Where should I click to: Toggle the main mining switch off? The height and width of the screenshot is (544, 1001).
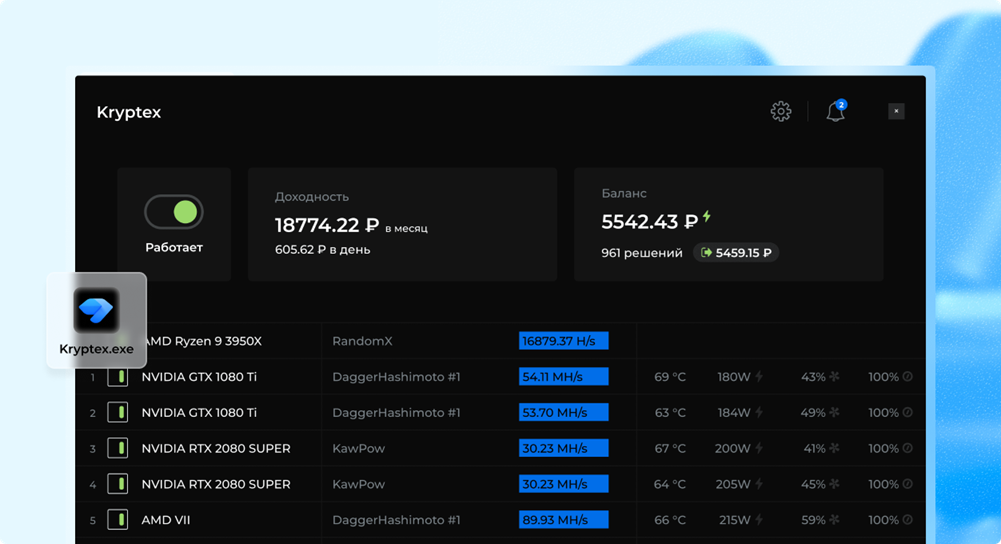[174, 212]
